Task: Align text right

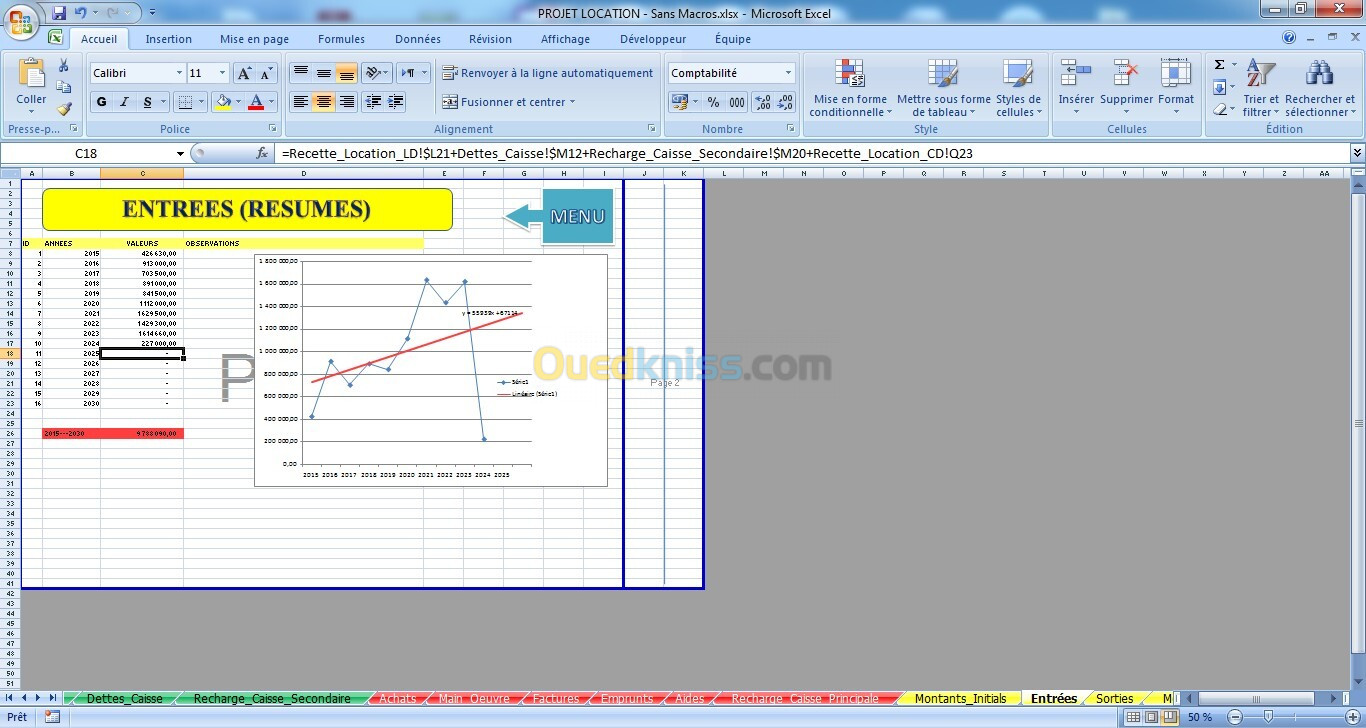Action: [x=347, y=102]
